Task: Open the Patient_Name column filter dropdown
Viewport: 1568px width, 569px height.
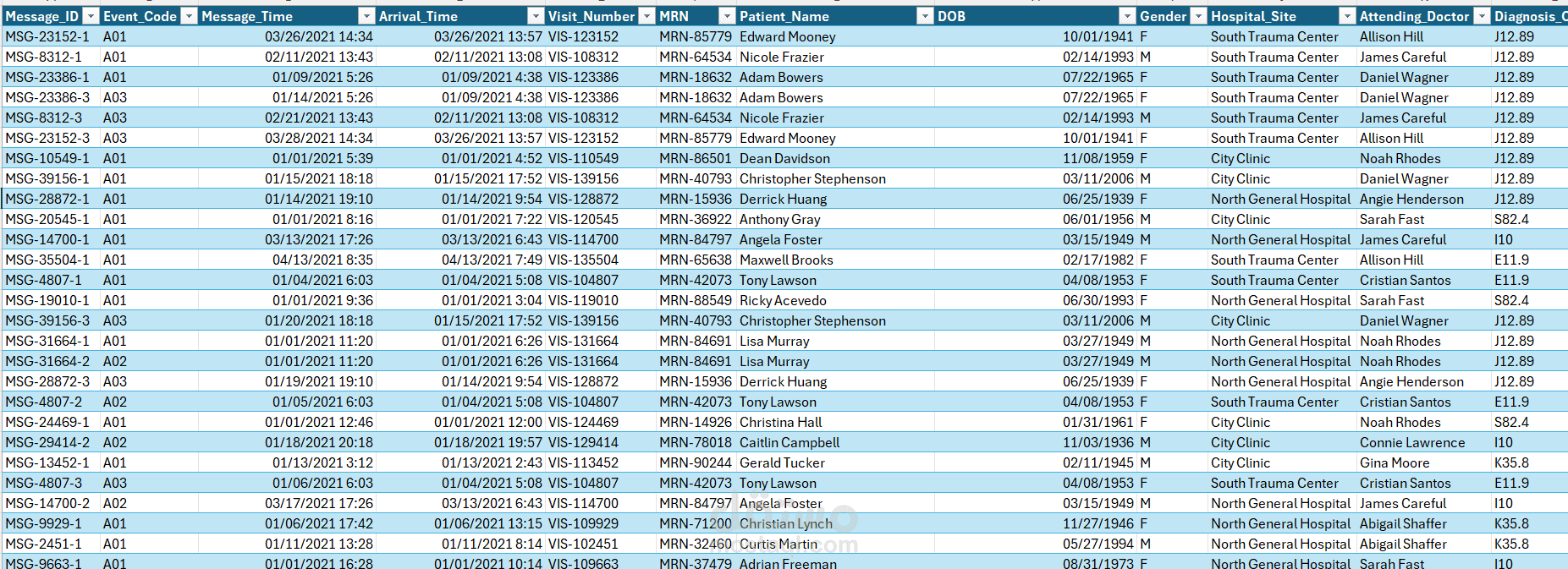Action: 925,16
